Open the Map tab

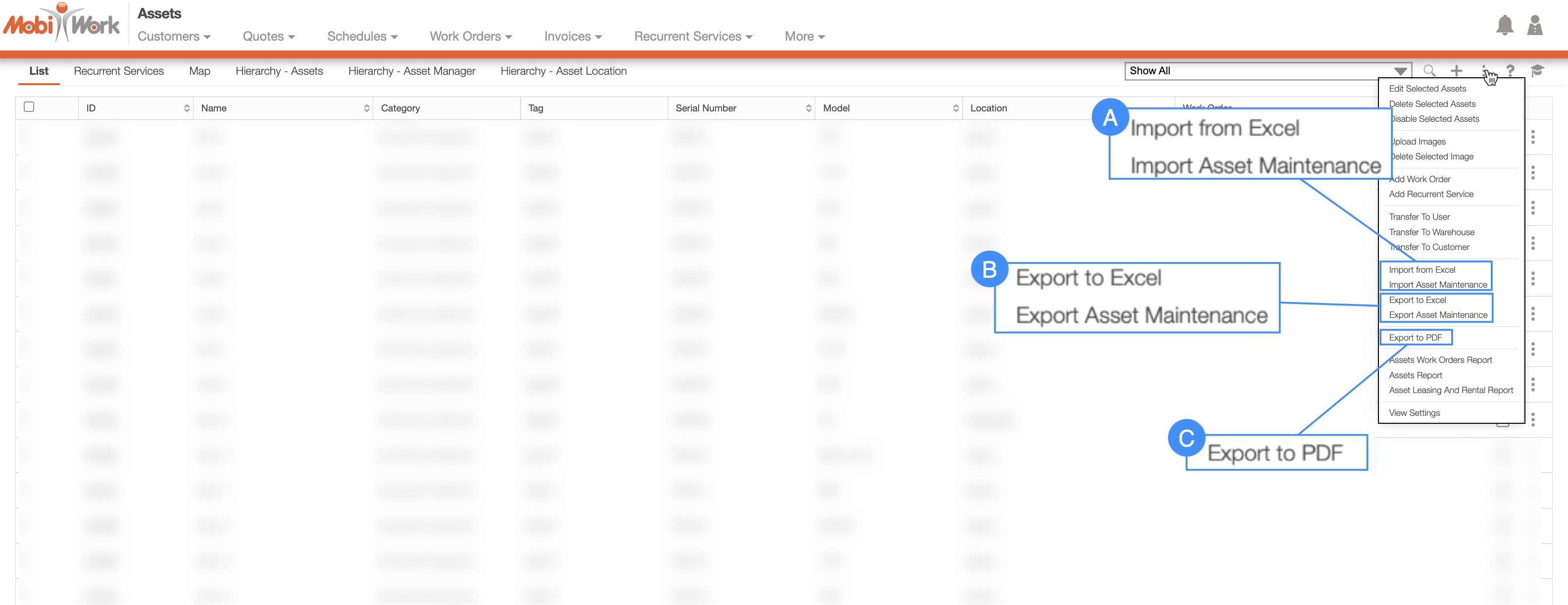tap(199, 71)
